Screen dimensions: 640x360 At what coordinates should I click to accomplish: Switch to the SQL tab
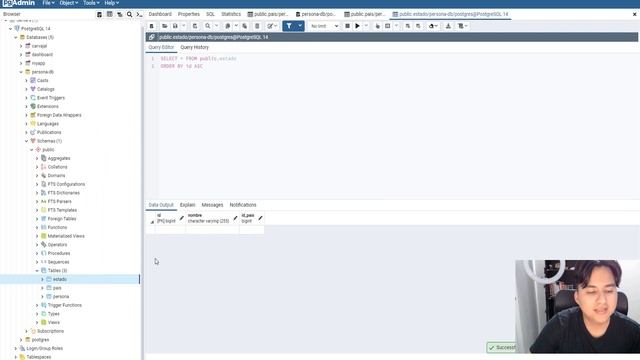[x=210, y=14]
